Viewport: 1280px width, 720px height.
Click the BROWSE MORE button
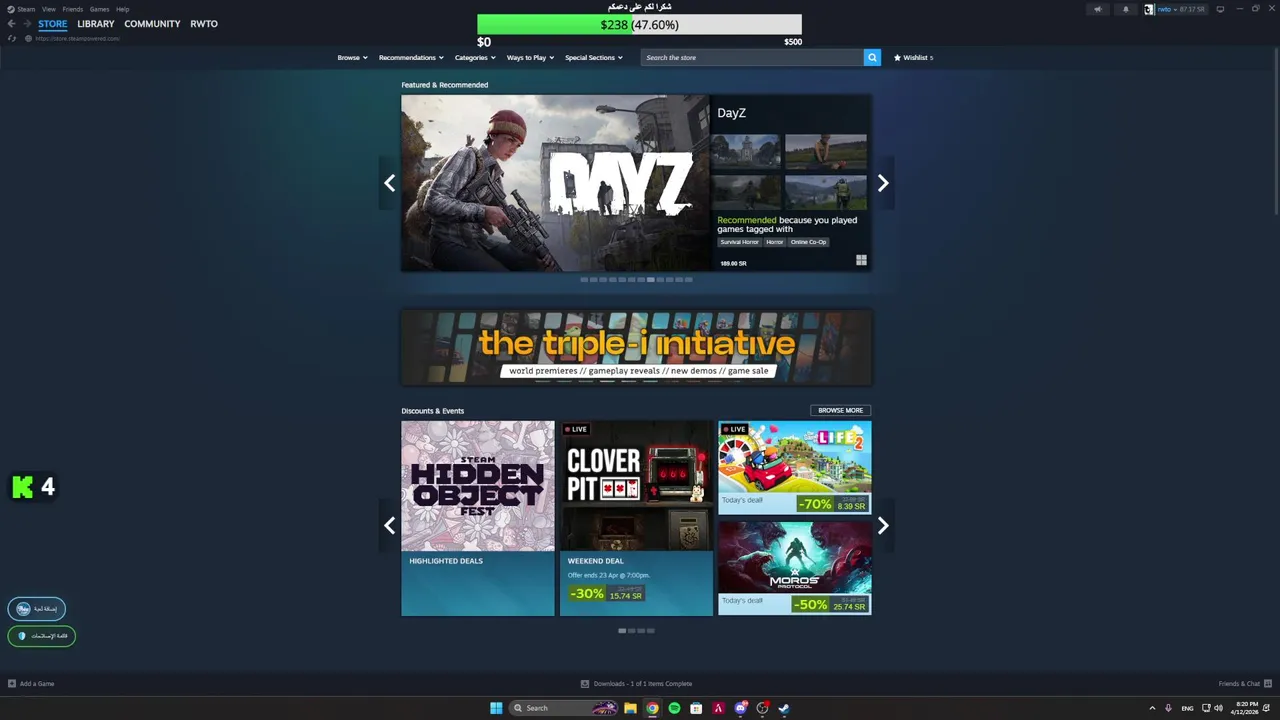coord(840,410)
